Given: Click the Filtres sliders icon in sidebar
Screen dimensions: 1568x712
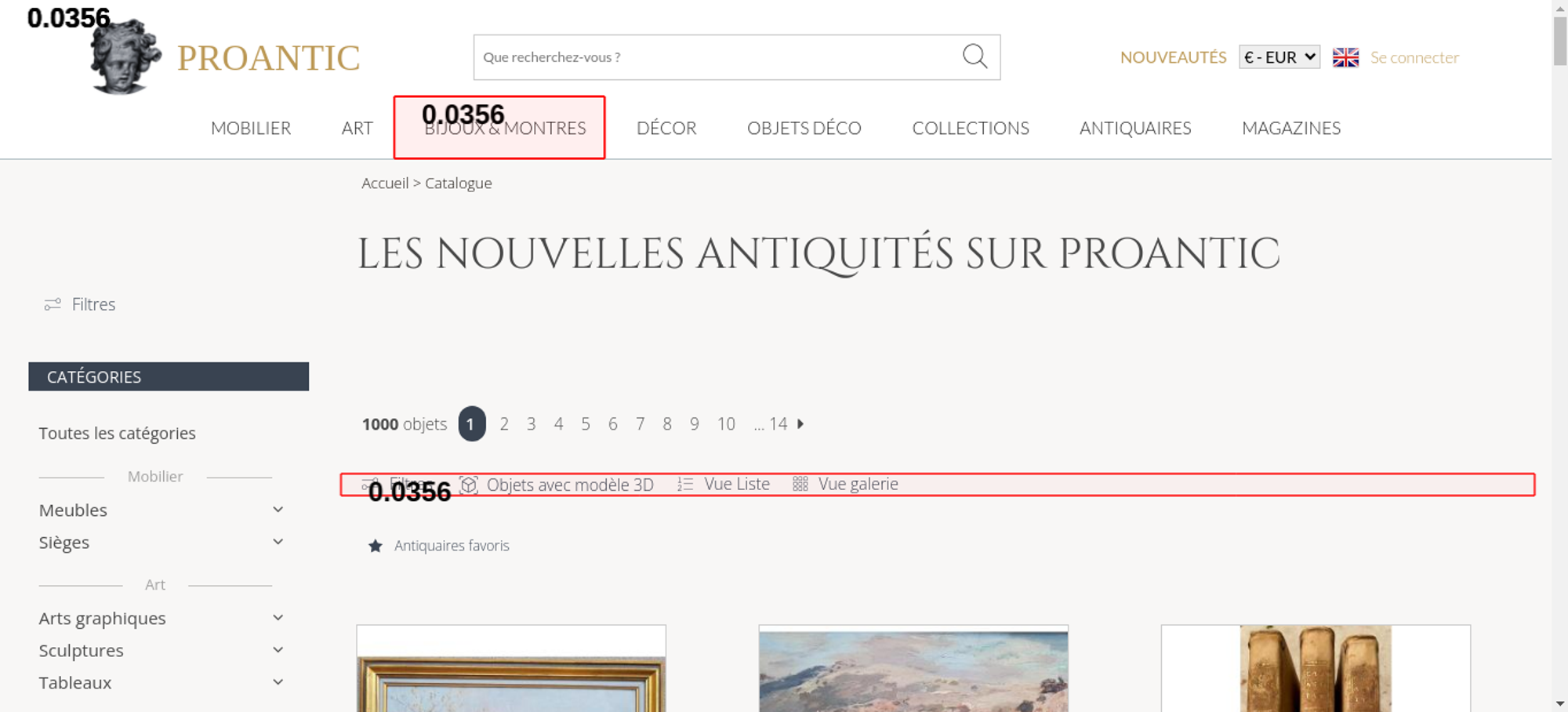Looking at the screenshot, I should pyautogui.click(x=53, y=304).
